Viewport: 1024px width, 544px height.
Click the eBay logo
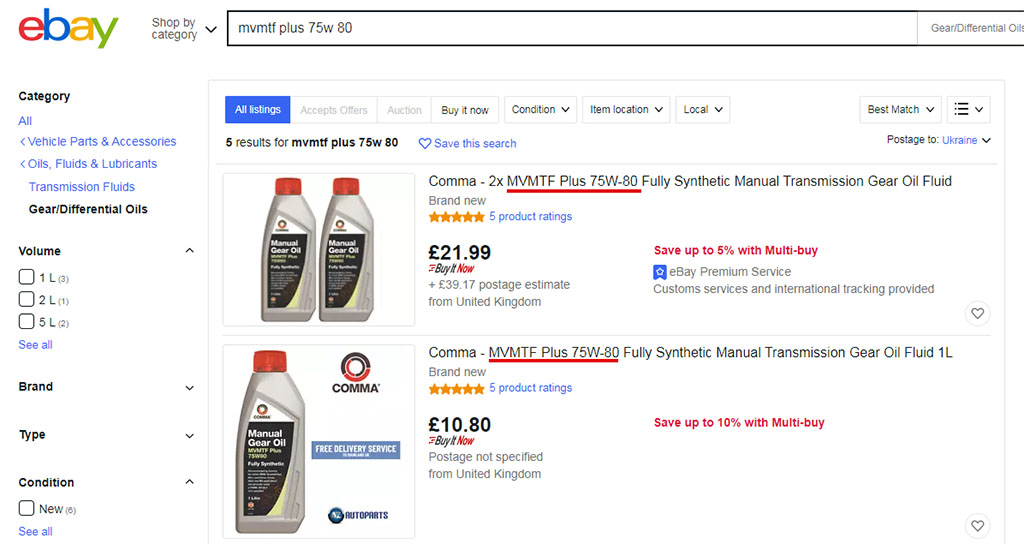[68, 28]
